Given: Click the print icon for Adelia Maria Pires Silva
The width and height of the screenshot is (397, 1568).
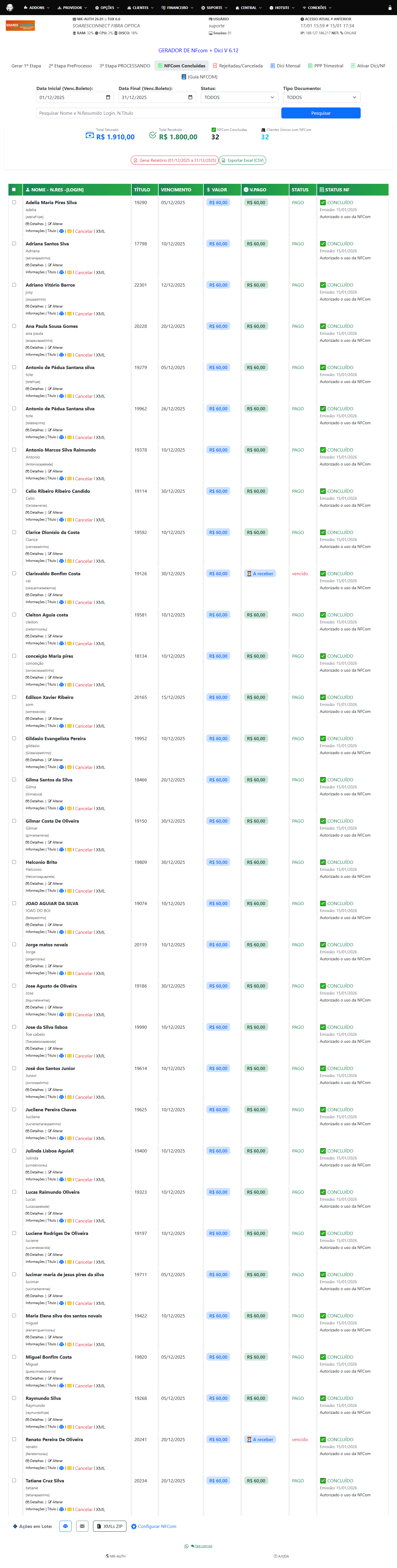Looking at the screenshot, I should pos(62,231).
